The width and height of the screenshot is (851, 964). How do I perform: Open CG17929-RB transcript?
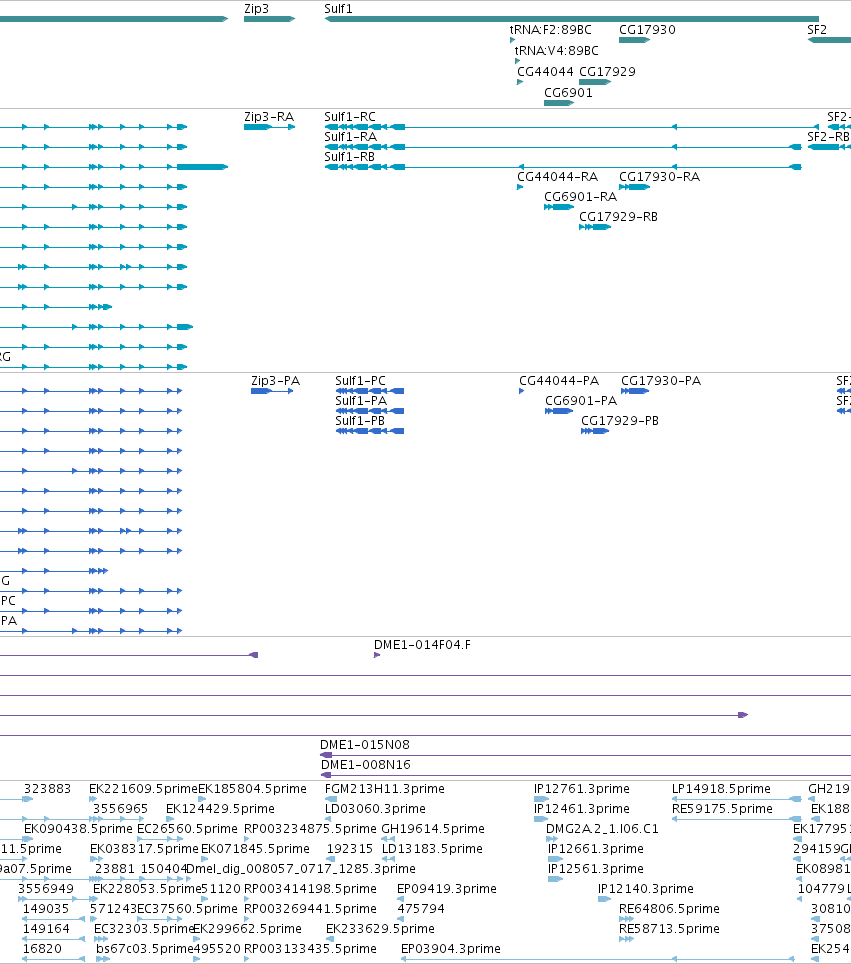coord(595,227)
